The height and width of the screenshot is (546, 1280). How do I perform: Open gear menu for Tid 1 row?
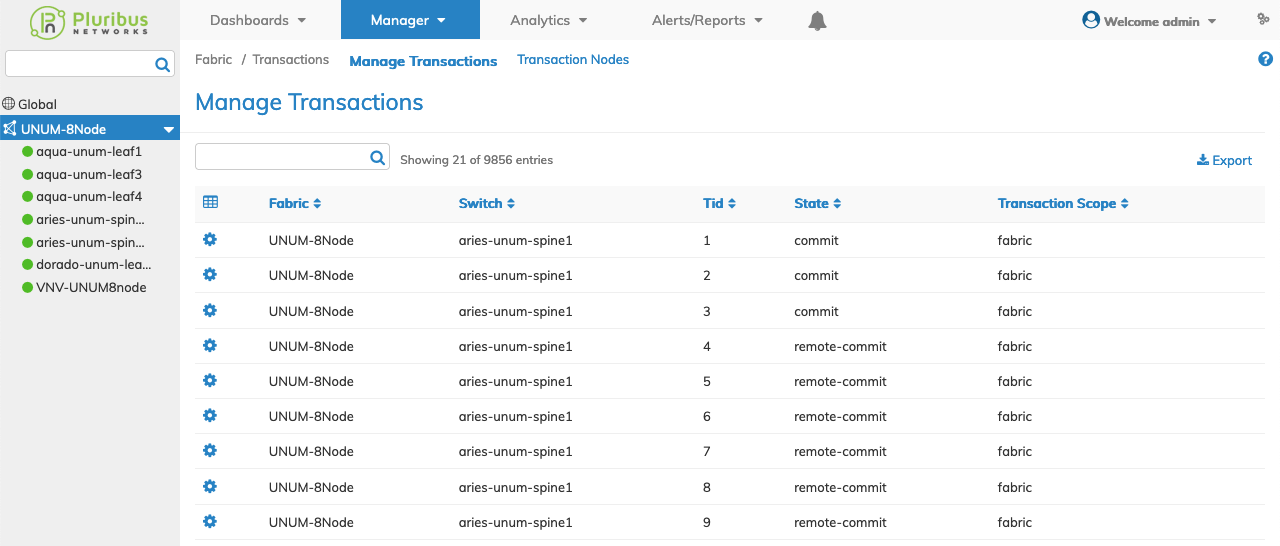(210, 240)
